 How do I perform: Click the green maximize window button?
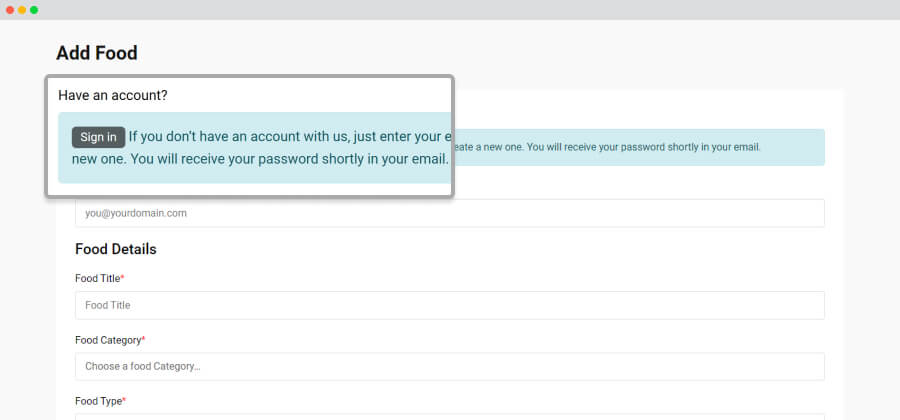(34, 10)
